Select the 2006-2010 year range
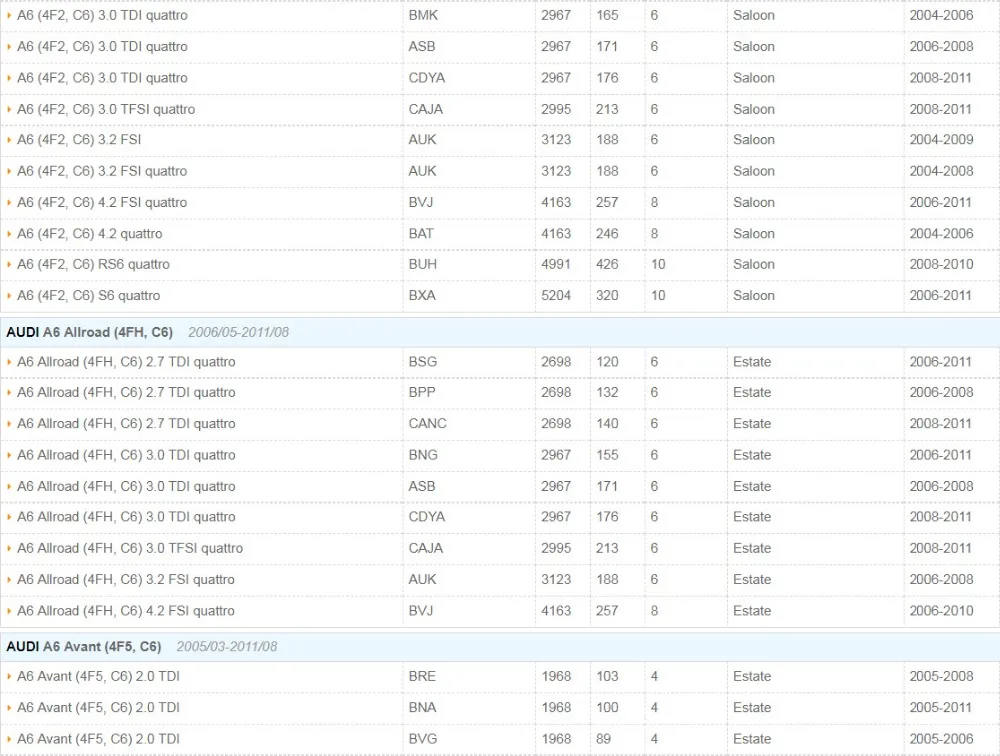 [941, 611]
